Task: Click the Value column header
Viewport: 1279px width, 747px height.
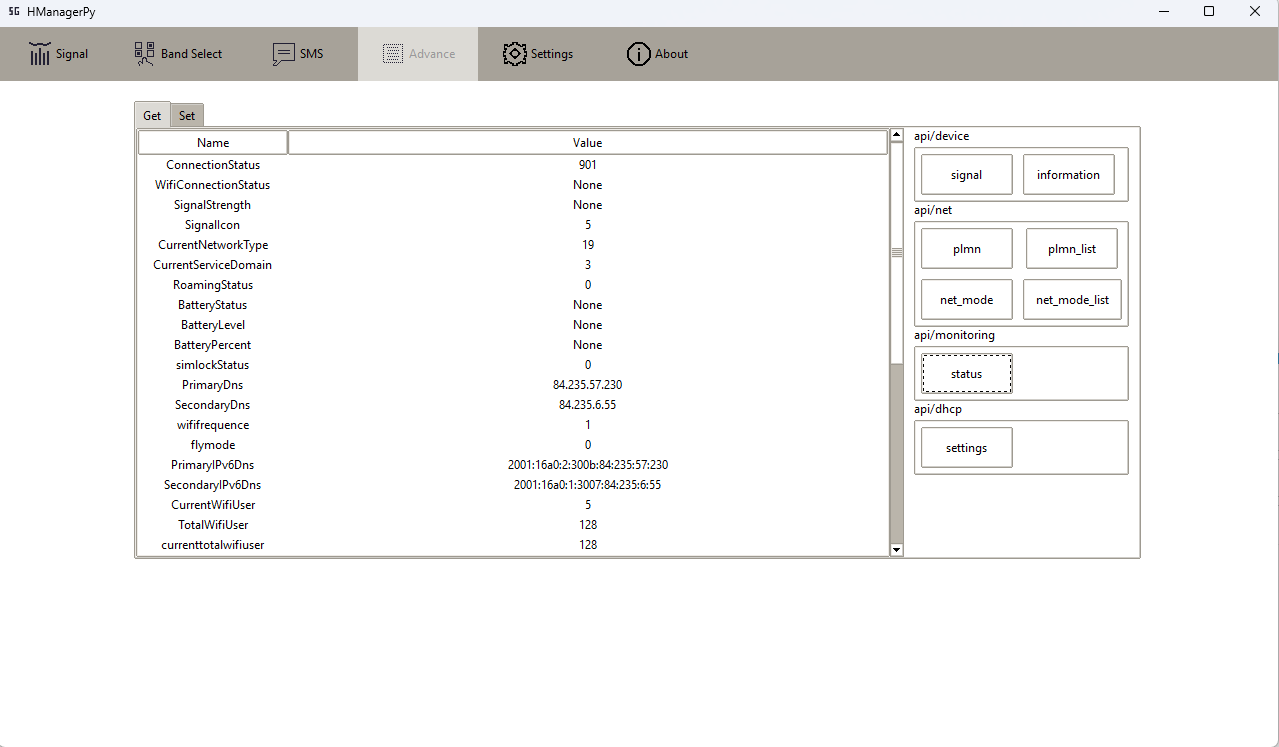Action: click(x=587, y=143)
